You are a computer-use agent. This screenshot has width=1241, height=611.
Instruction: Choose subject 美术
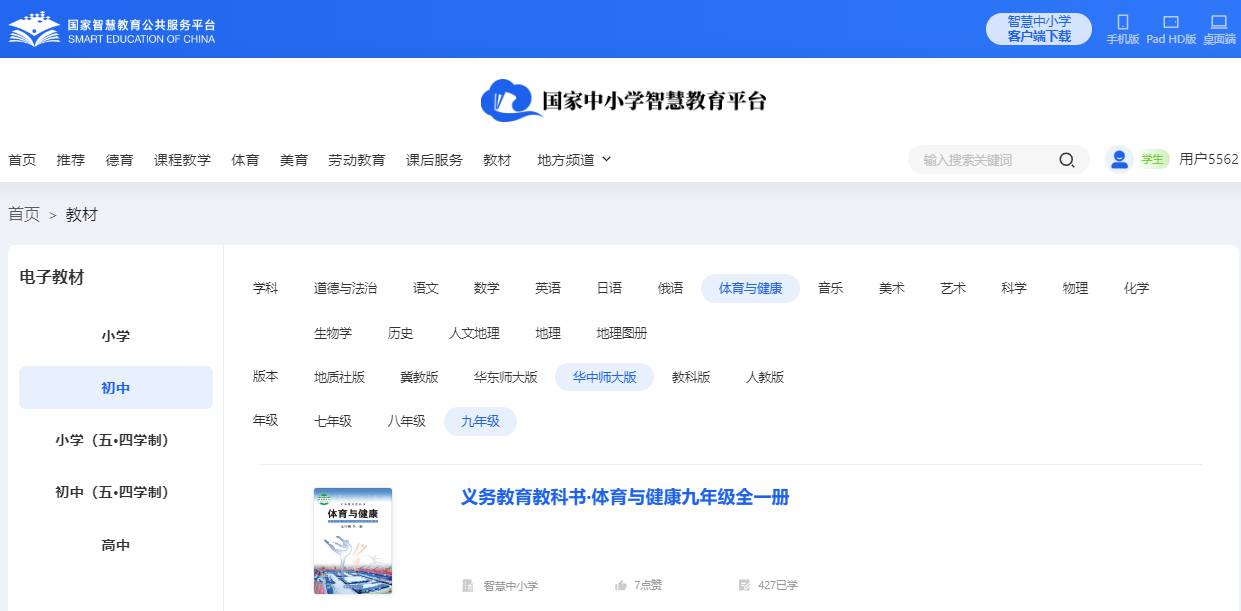coord(892,288)
